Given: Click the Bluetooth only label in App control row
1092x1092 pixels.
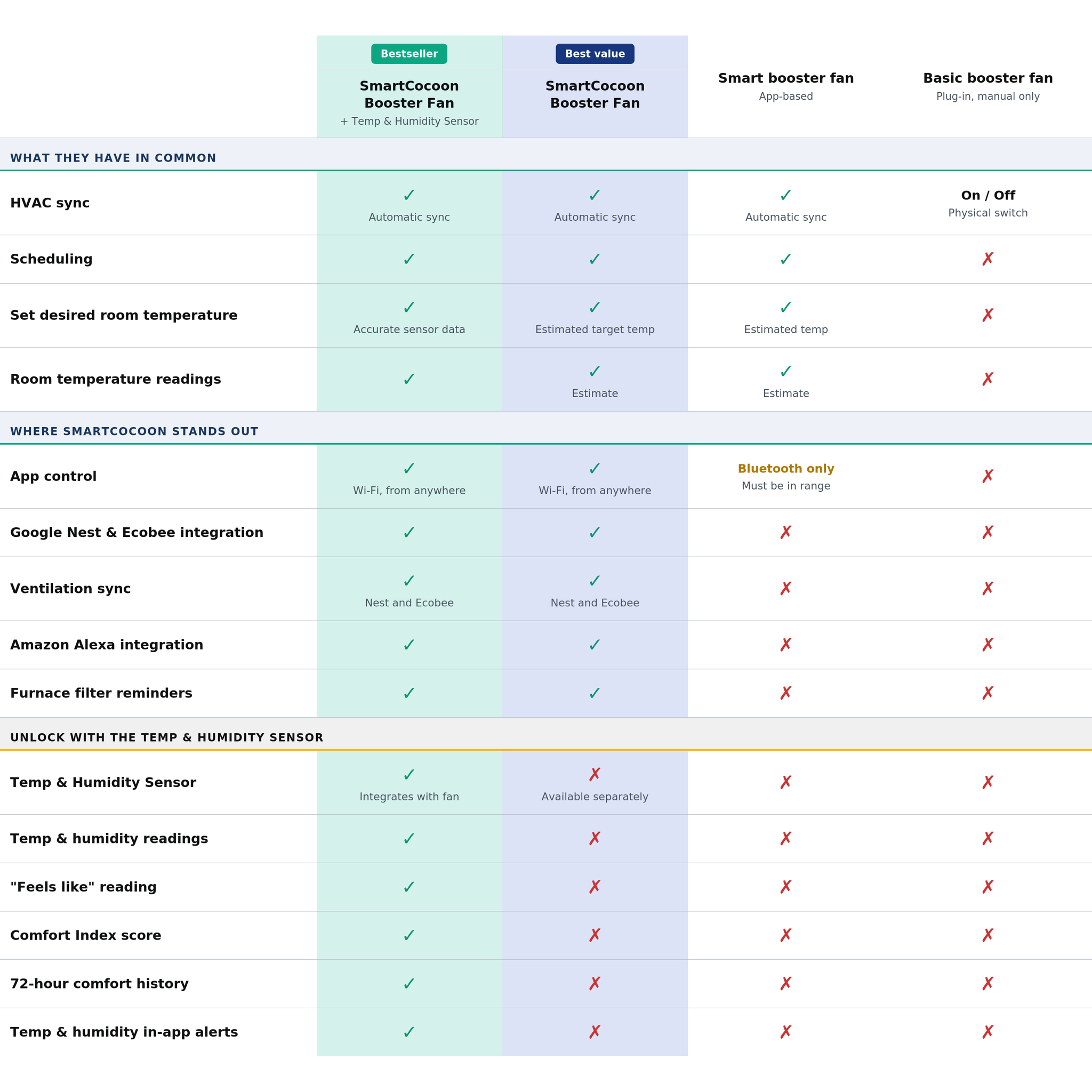Looking at the screenshot, I should coord(785,469).
